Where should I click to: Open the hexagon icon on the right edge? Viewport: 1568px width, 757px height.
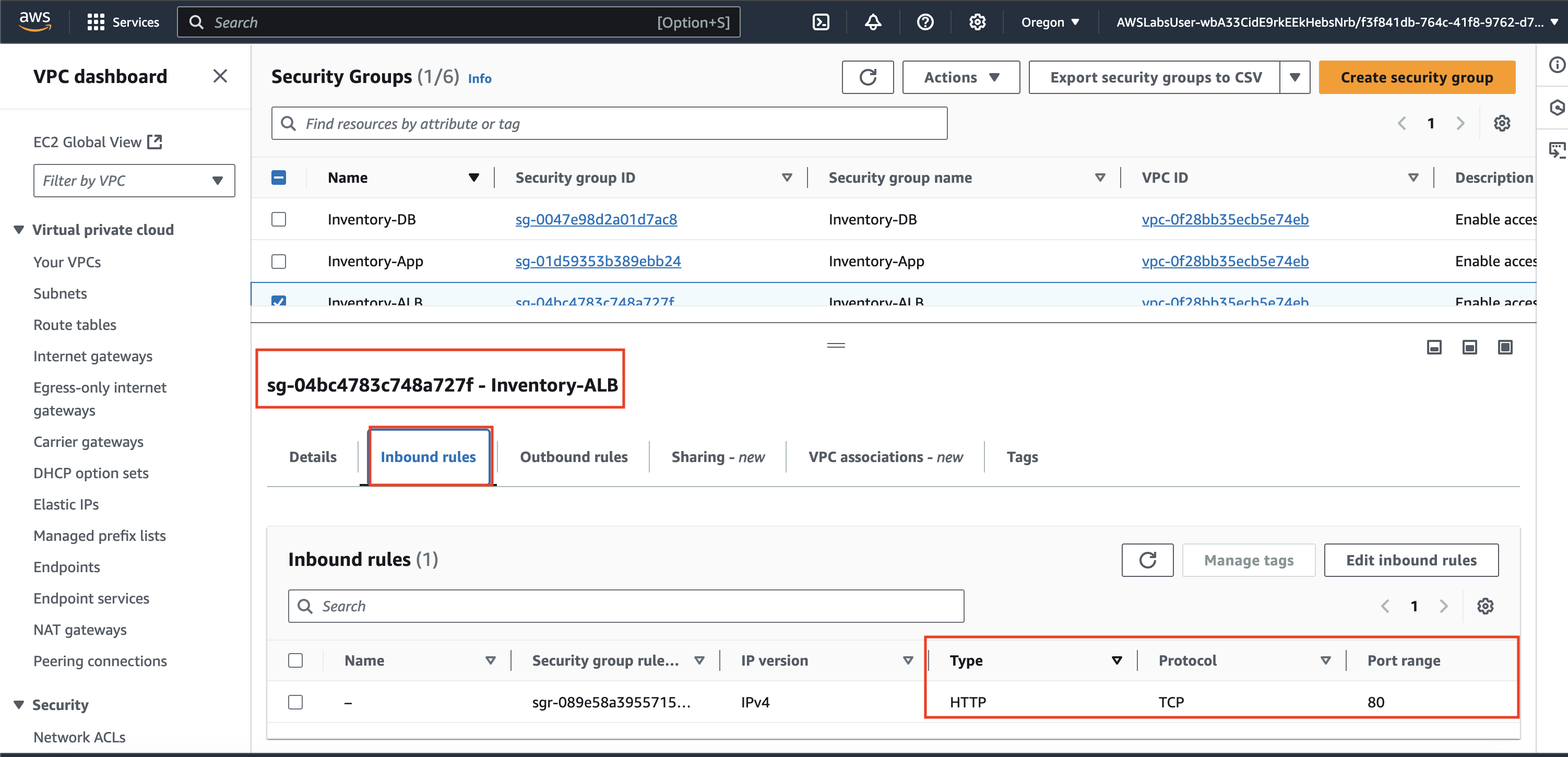(1556, 108)
